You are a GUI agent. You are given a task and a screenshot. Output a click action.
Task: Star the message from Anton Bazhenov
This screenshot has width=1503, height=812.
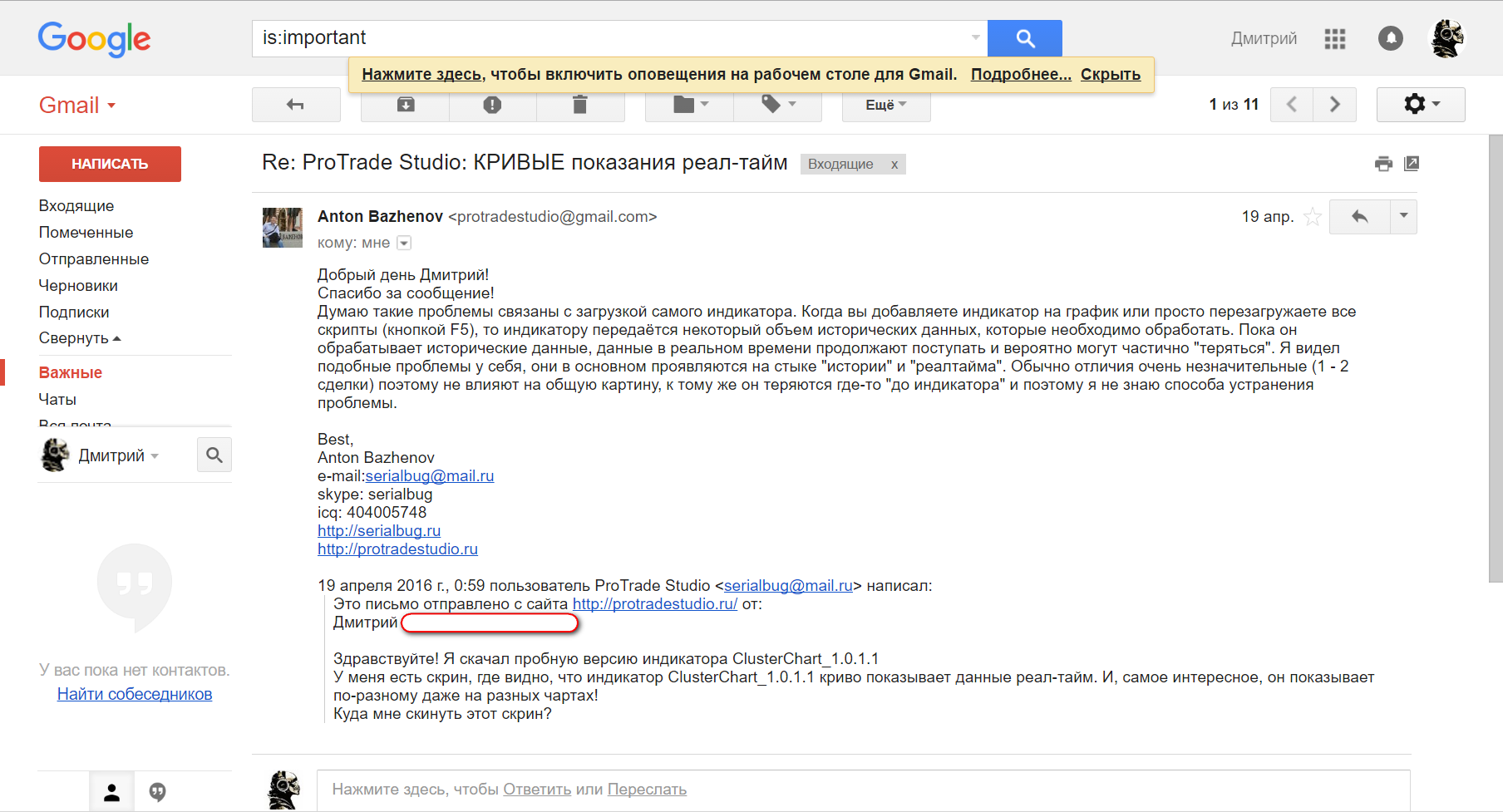1313,217
